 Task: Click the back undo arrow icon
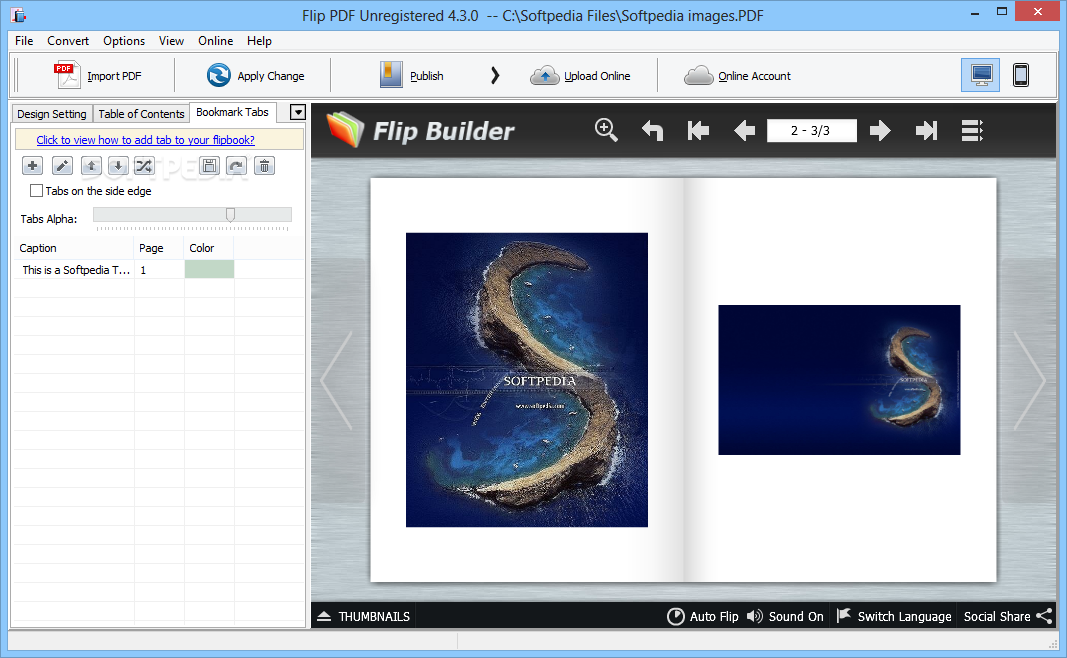pyautogui.click(x=653, y=130)
